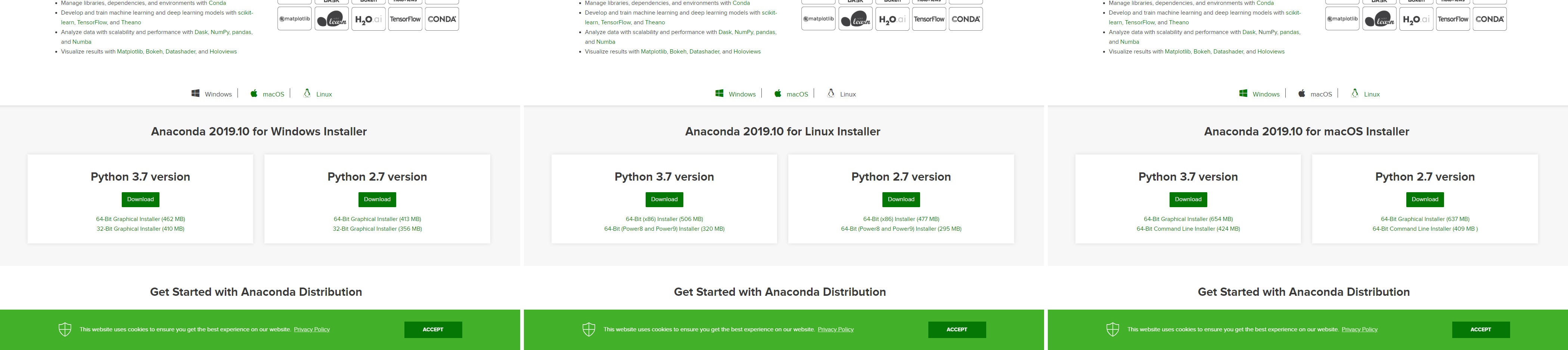Click the TensorFlow logo in the Linux installer panel

click(929, 19)
